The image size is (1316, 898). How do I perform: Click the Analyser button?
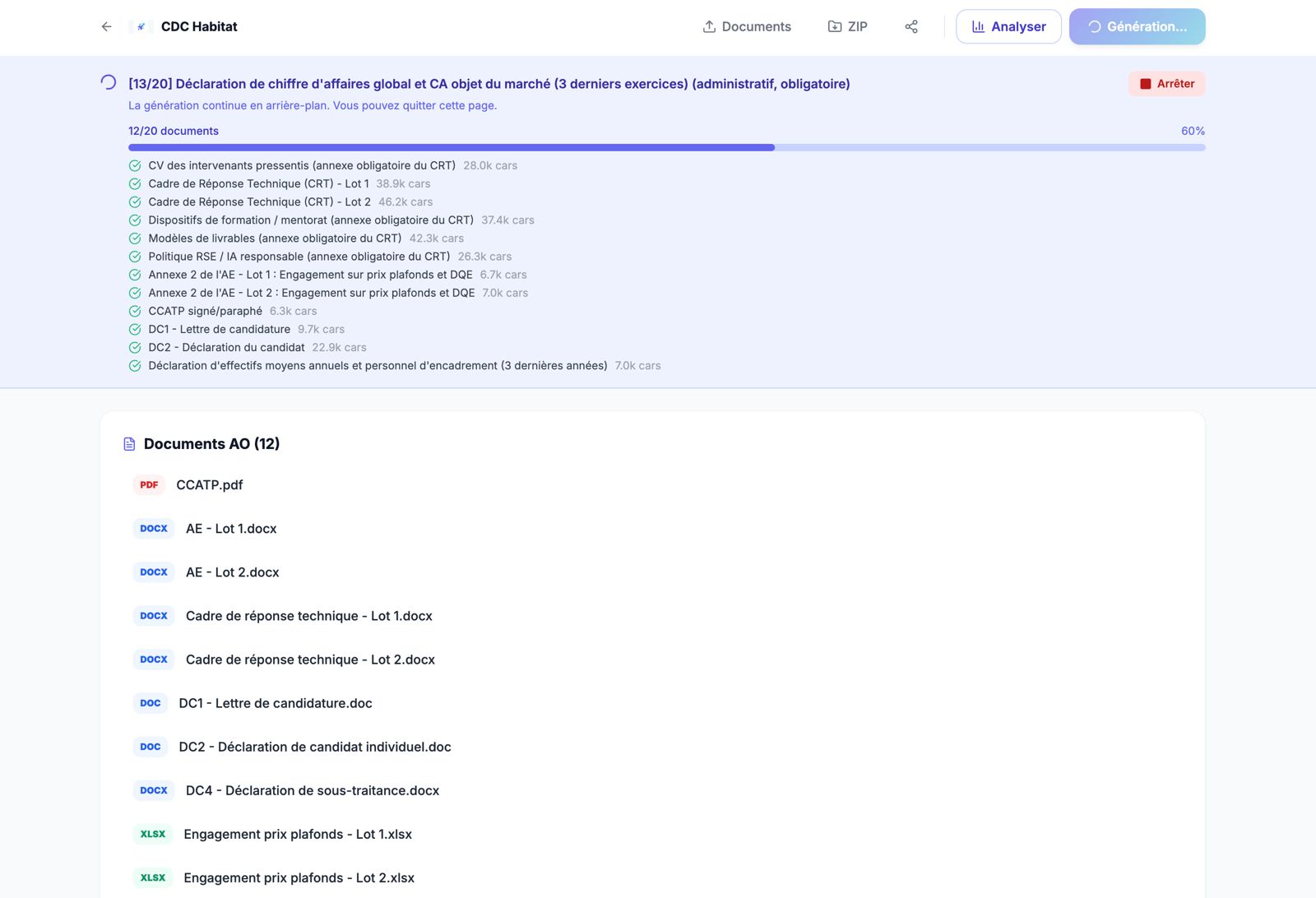tap(1008, 26)
